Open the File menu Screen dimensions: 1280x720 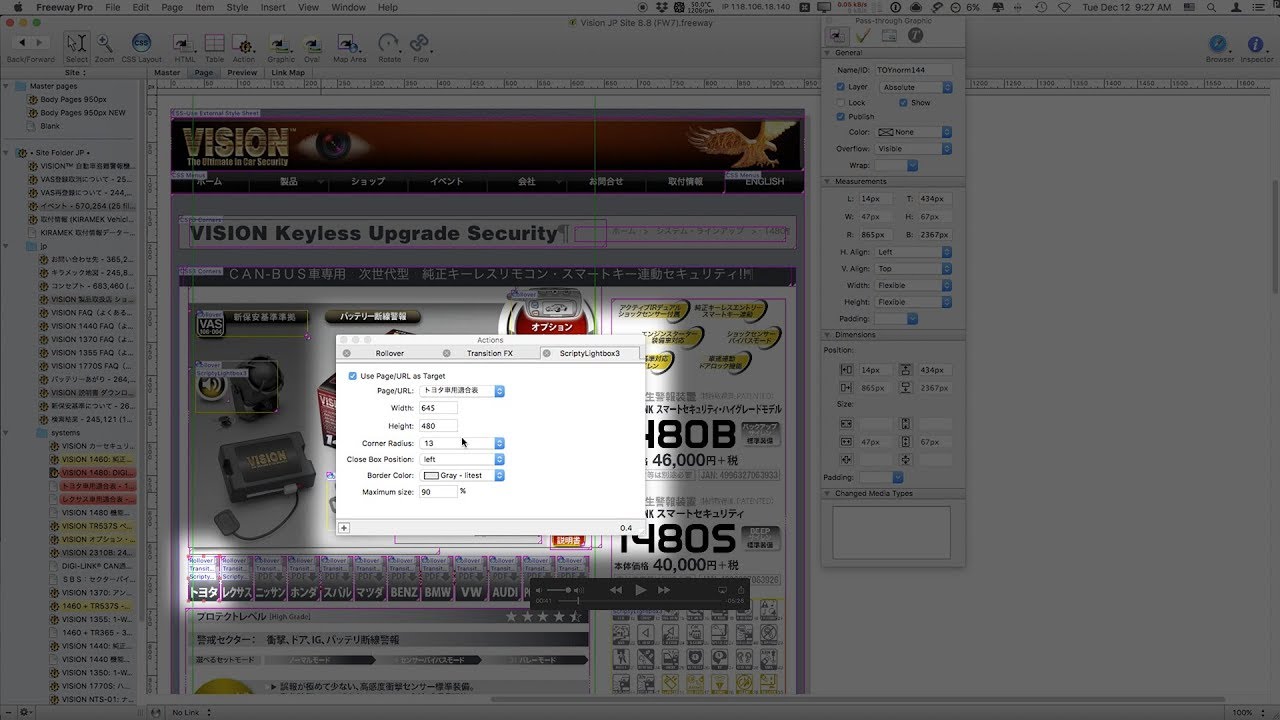tap(112, 7)
